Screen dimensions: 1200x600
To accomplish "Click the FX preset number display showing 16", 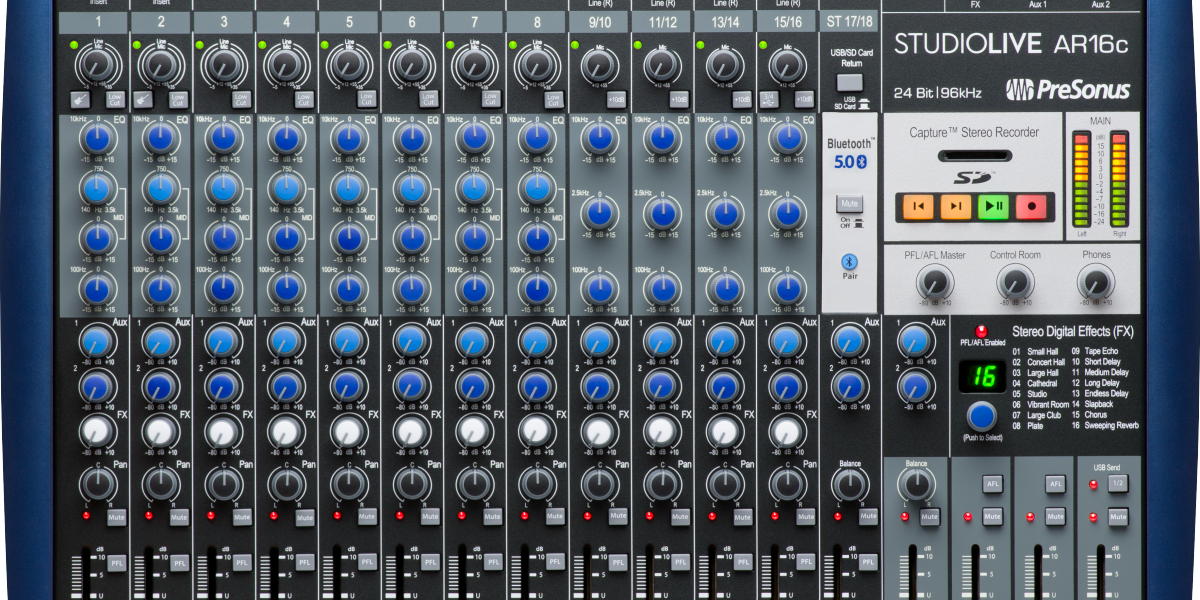I will click(x=984, y=377).
